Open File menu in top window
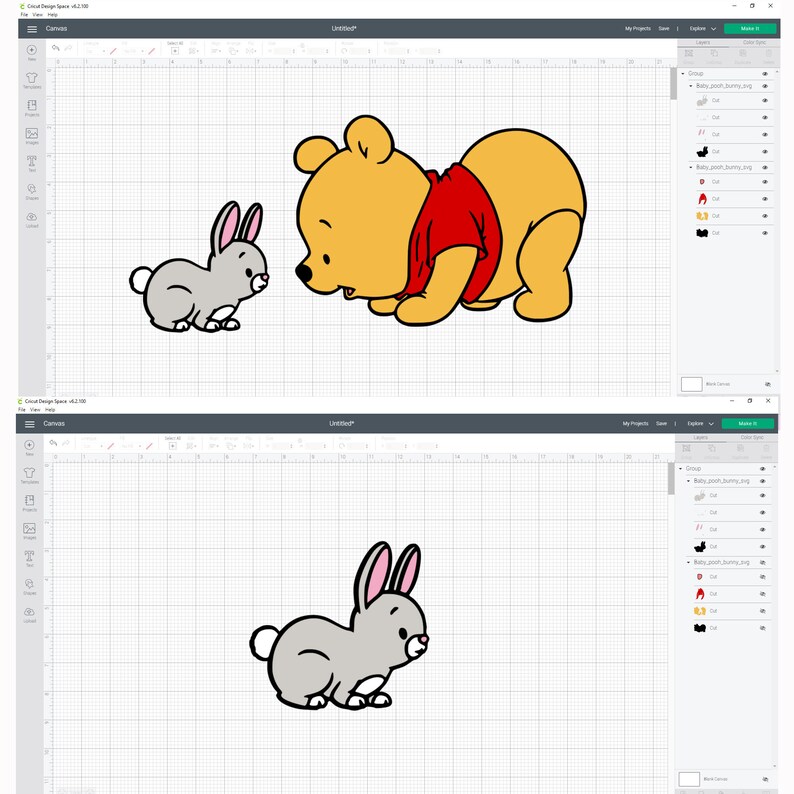Image resolution: width=794 pixels, height=794 pixels. tap(24, 15)
